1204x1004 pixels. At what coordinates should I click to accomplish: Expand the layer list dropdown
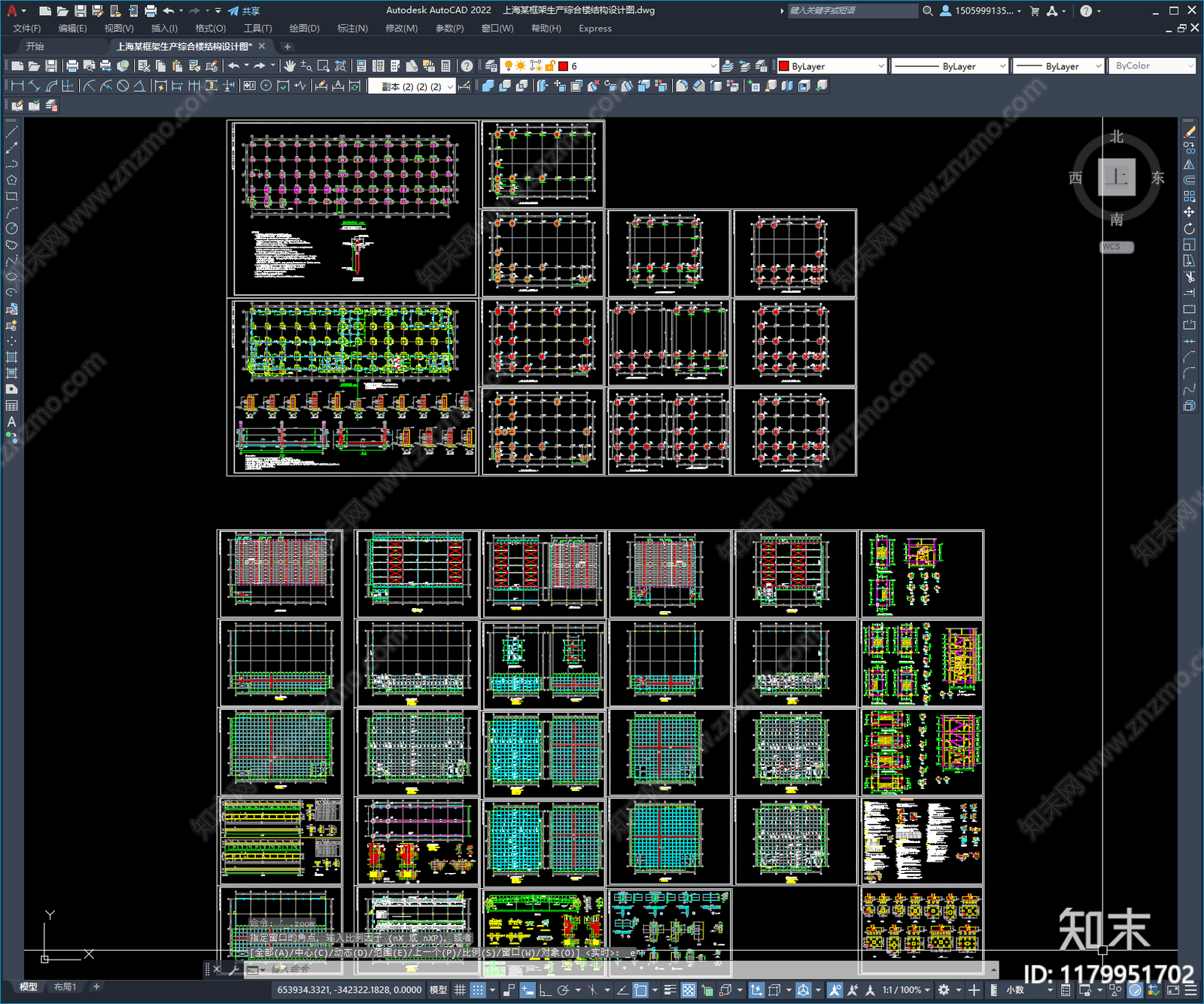713,66
